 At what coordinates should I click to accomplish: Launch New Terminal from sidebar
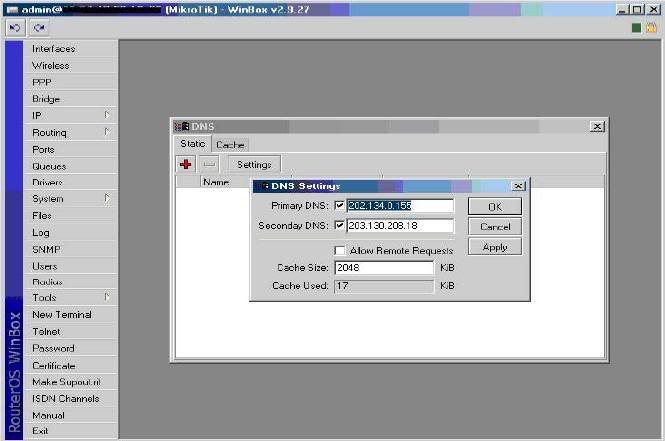pyautogui.click(x=70, y=314)
